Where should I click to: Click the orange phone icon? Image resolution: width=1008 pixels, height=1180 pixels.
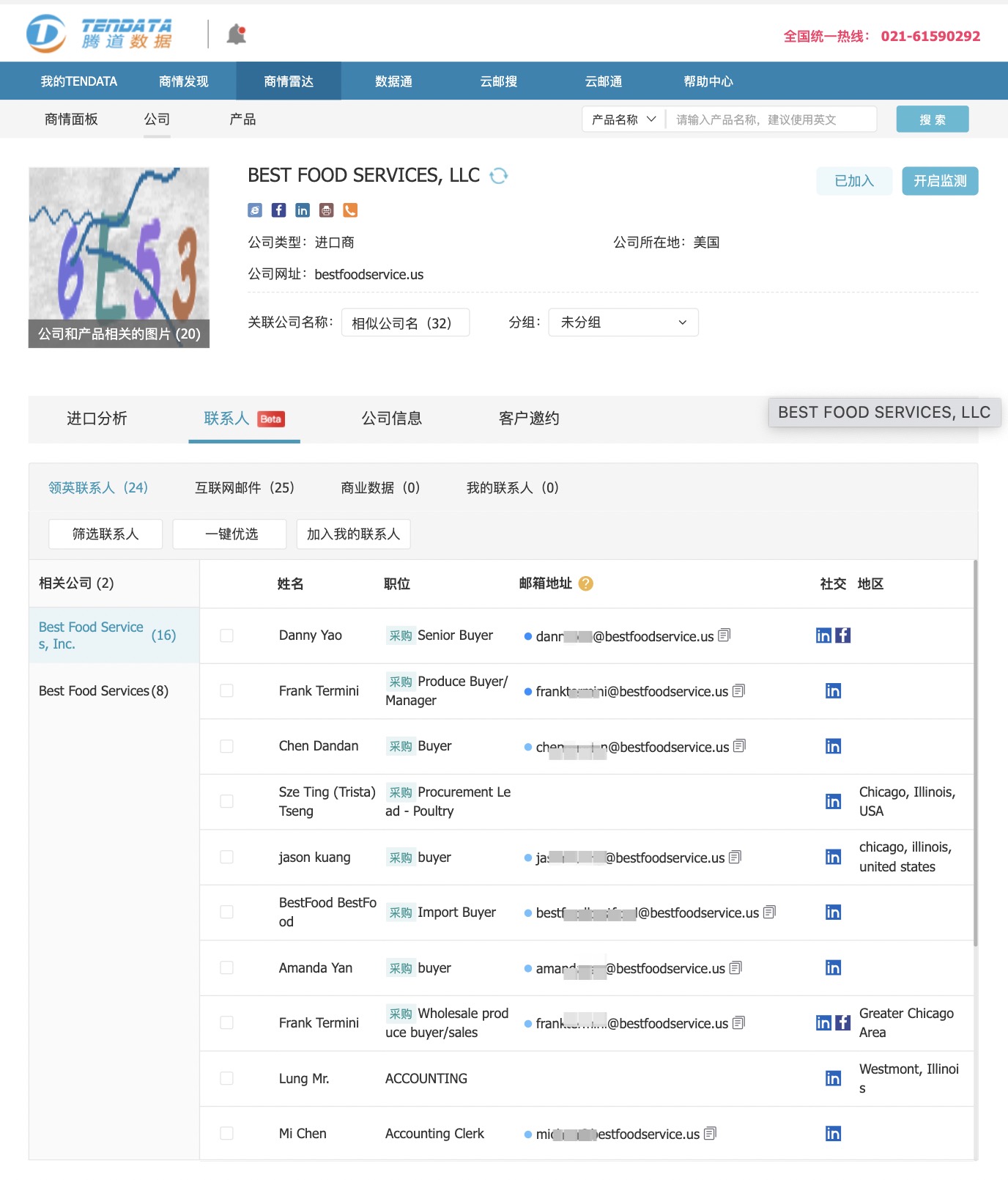[350, 210]
